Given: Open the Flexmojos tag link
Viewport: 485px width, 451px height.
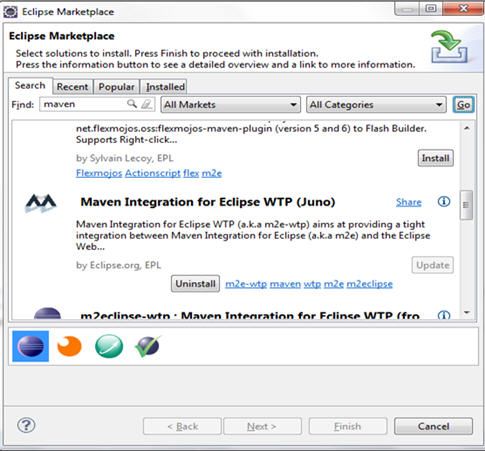Looking at the screenshot, I should coord(99,173).
